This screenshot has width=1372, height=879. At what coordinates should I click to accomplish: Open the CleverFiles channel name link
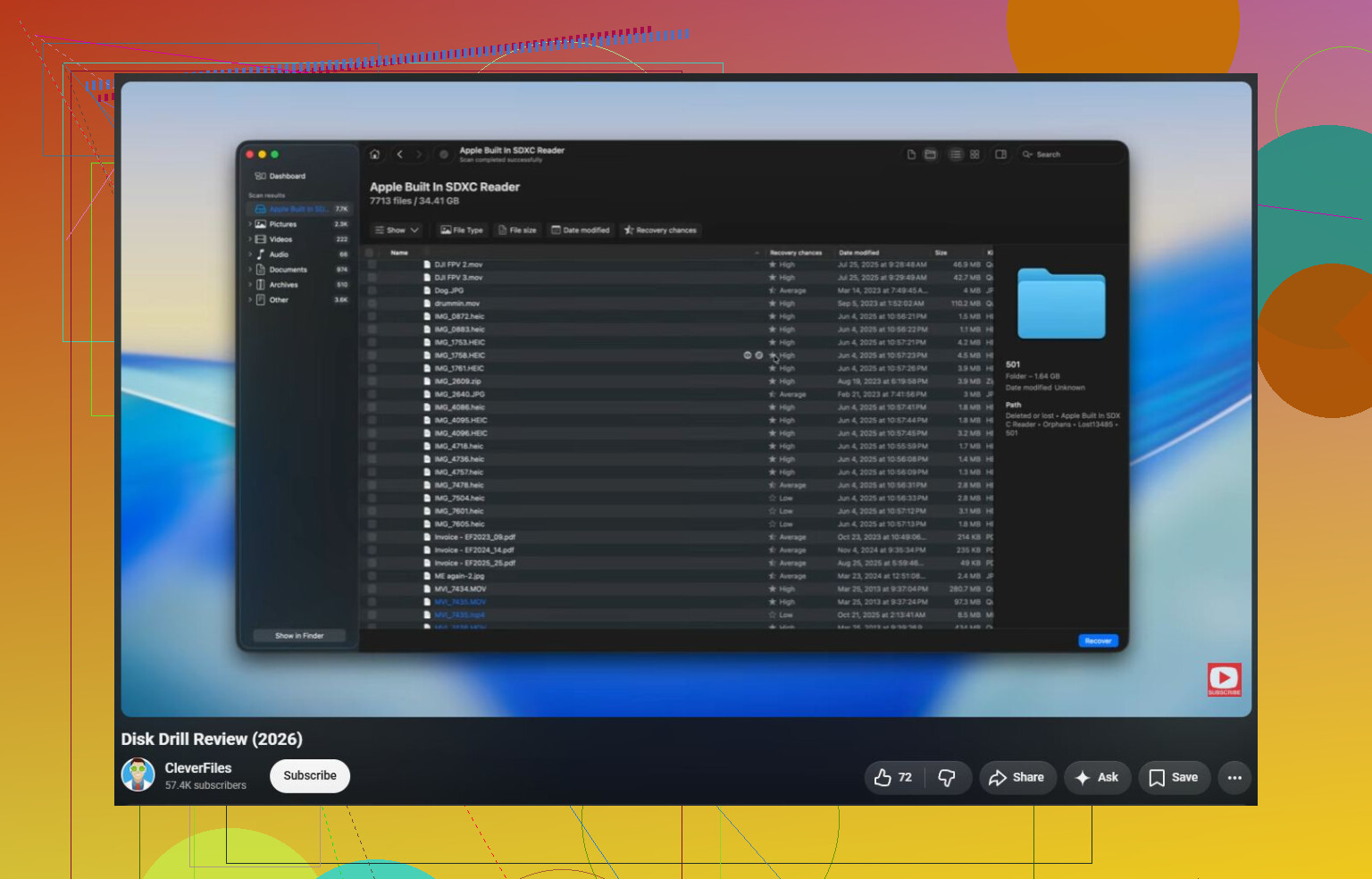[198, 768]
